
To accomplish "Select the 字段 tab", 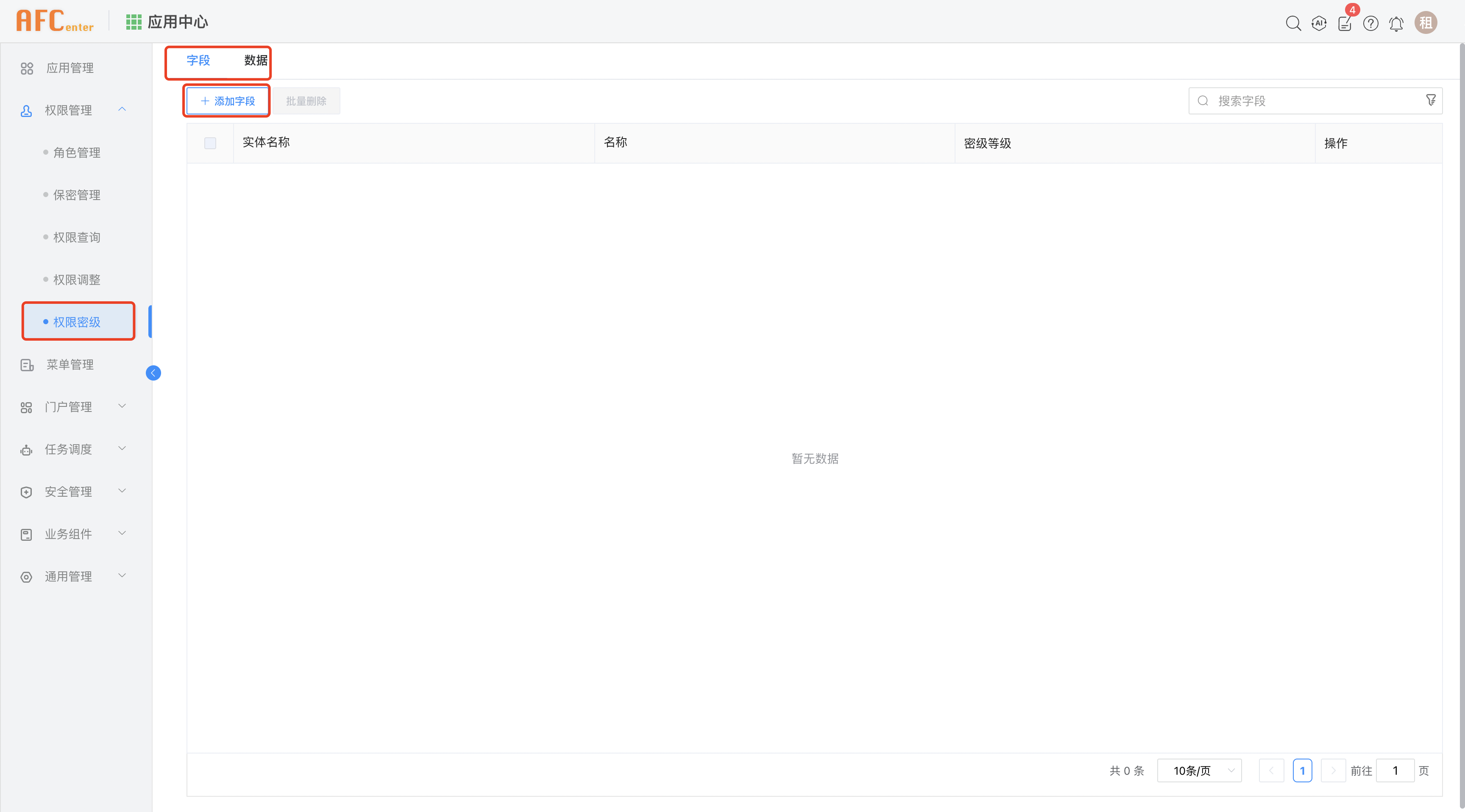I will 198,61.
